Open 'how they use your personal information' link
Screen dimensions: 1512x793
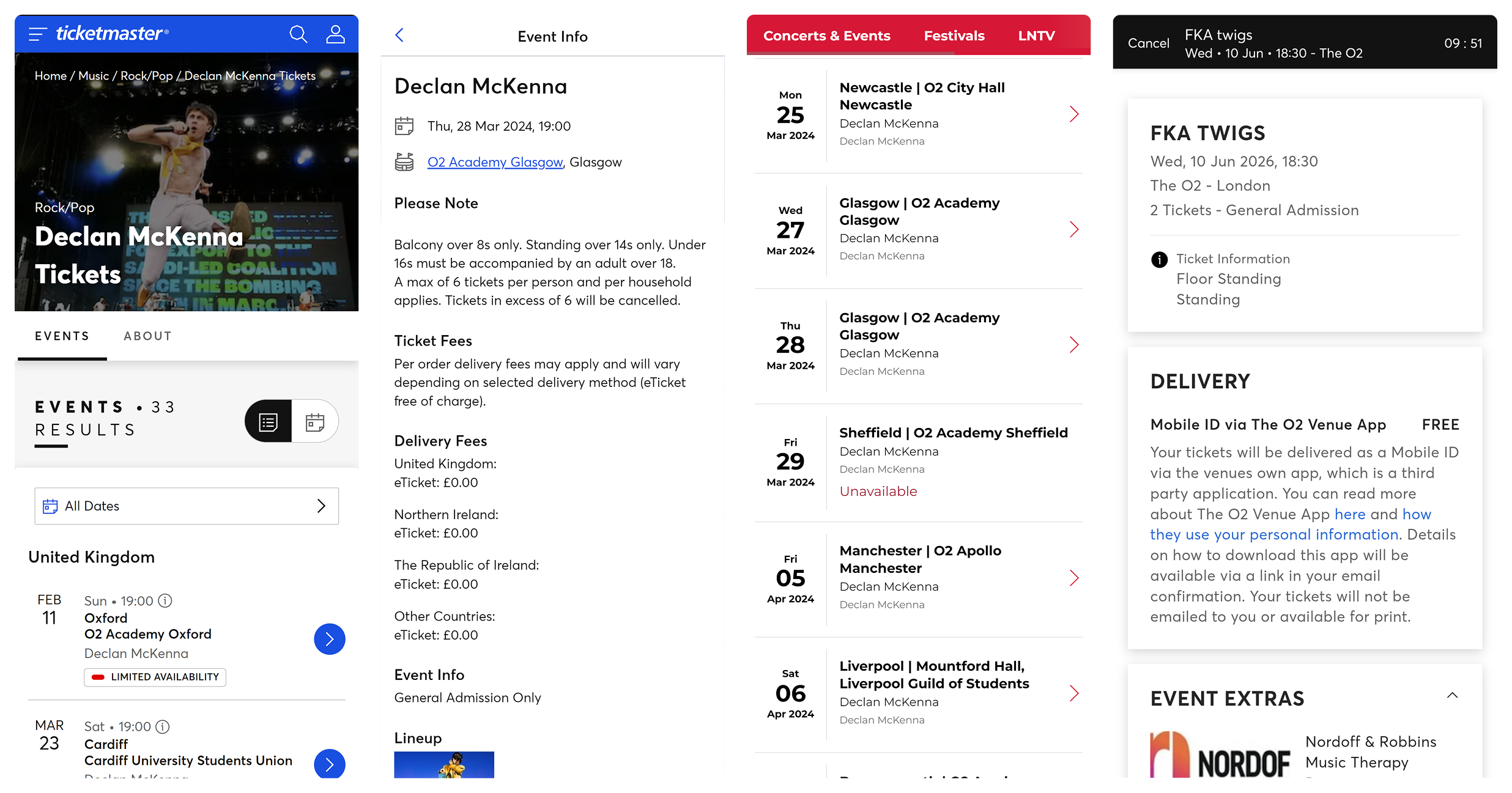[x=1291, y=525]
